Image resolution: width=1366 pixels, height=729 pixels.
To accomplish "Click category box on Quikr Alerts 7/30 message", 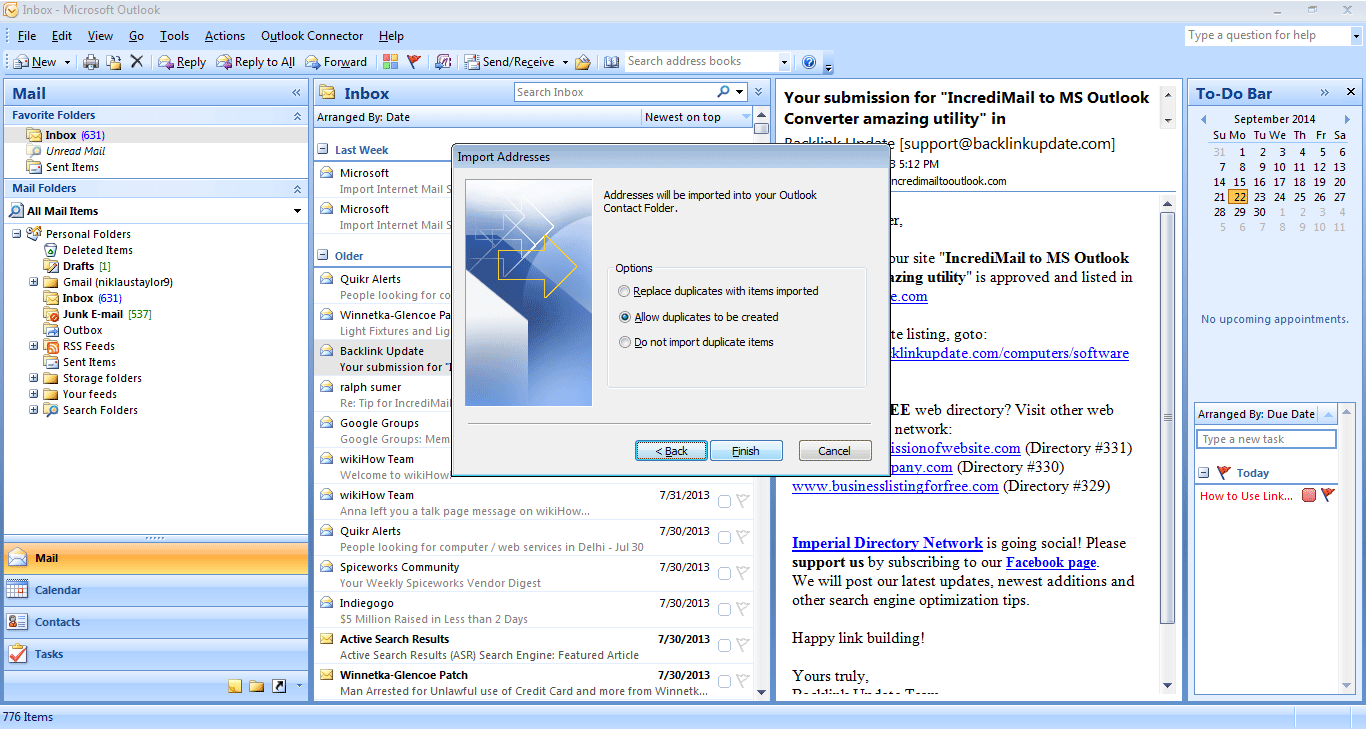I will pos(725,537).
